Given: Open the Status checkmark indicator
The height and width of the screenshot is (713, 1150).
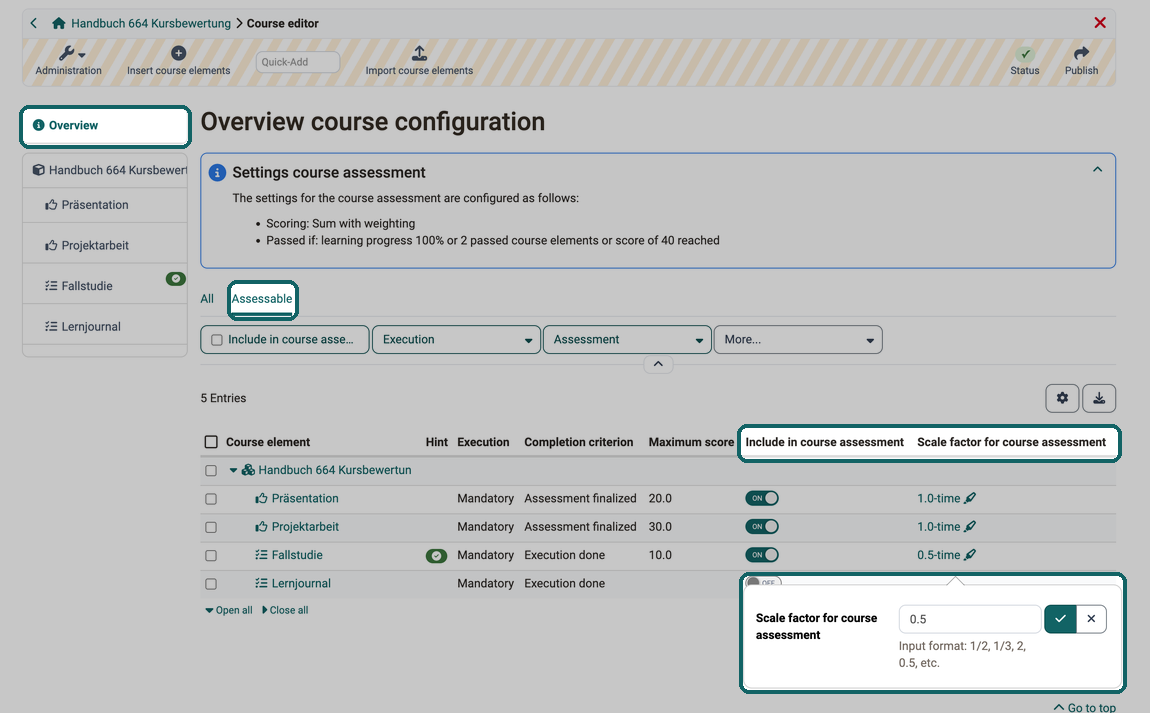Looking at the screenshot, I should [x=1025, y=54].
